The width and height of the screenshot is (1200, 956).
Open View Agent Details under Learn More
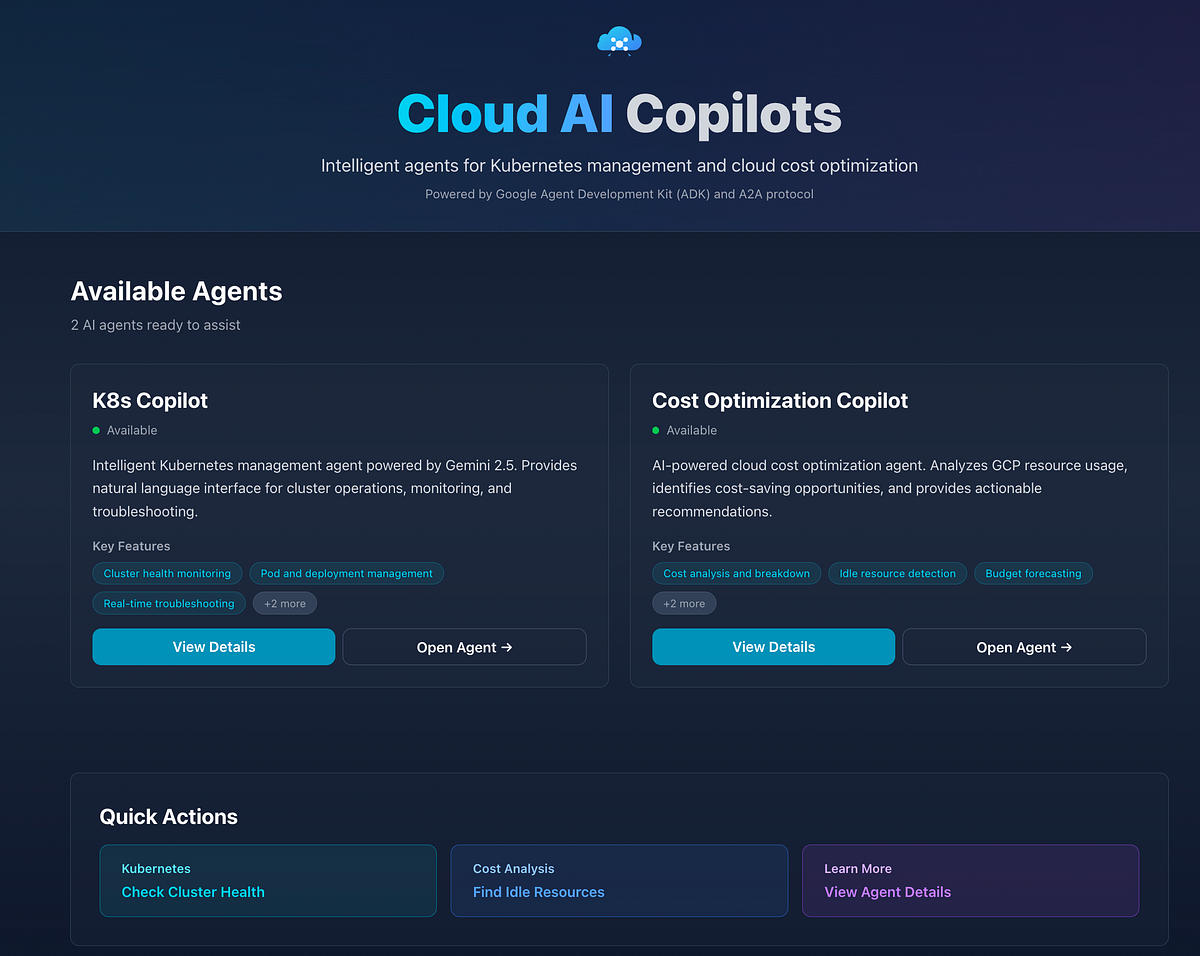(x=887, y=891)
